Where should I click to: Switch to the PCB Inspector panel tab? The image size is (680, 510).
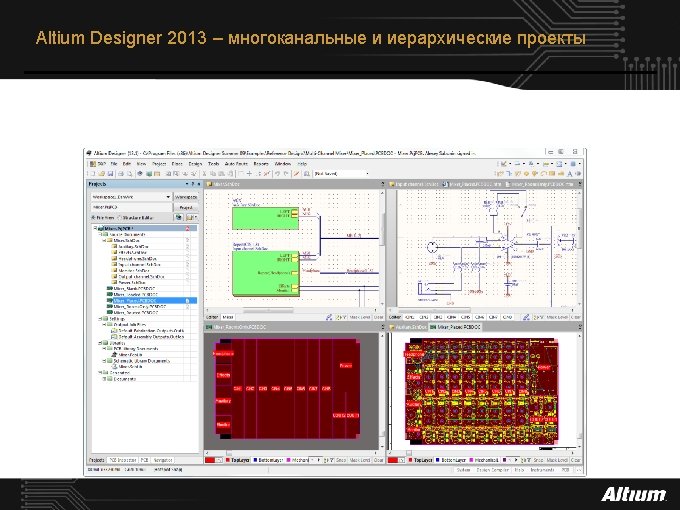(x=122, y=460)
